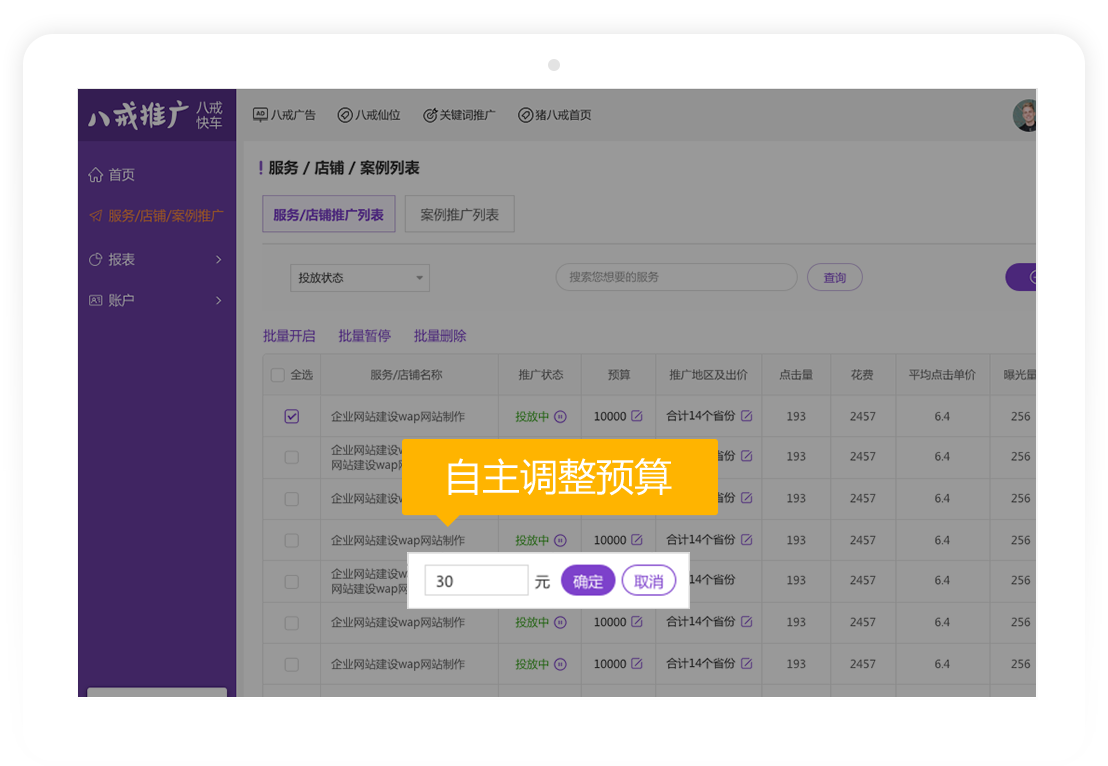Check the second row's checkbox
The height and width of the screenshot is (766, 1108).
coord(292,457)
